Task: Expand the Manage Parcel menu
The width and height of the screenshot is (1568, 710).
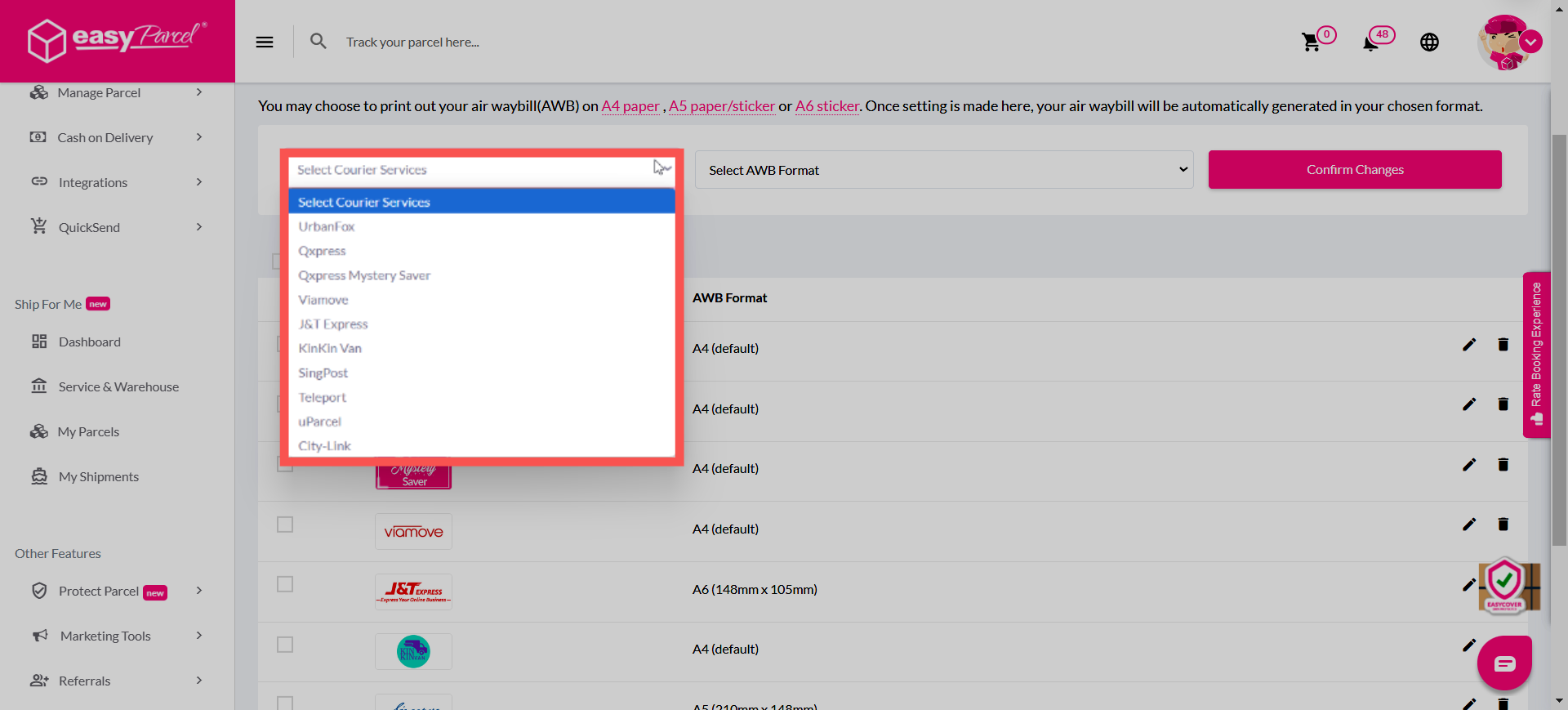Action: click(x=117, y=93)
